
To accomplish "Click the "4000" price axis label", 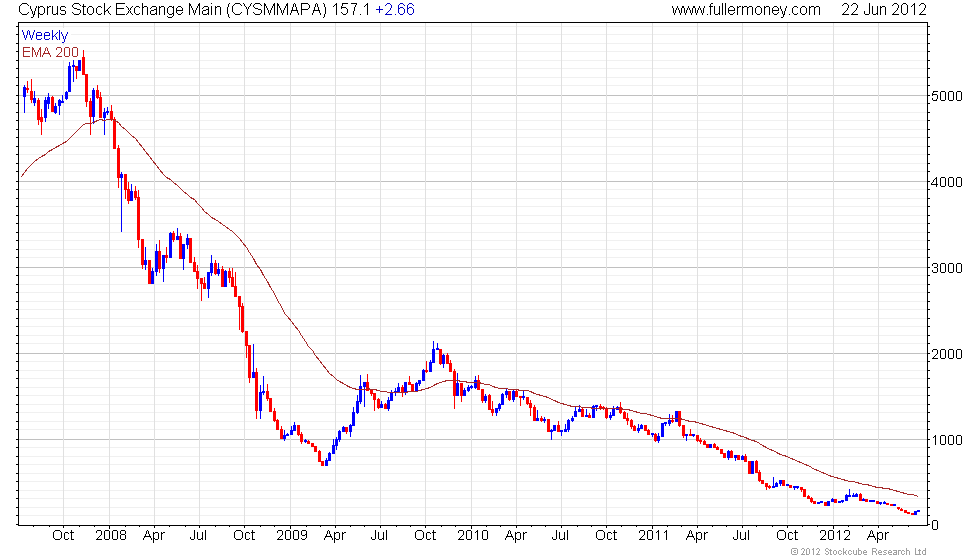I will (x=946, y=182).
